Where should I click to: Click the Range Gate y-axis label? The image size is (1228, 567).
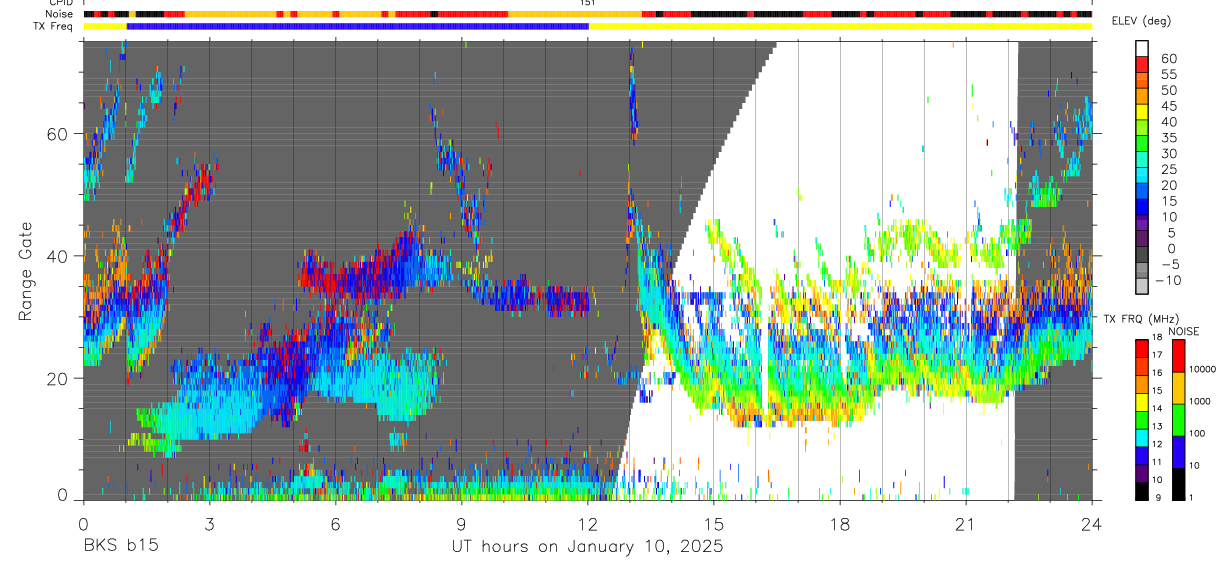(x=27, y=271)
